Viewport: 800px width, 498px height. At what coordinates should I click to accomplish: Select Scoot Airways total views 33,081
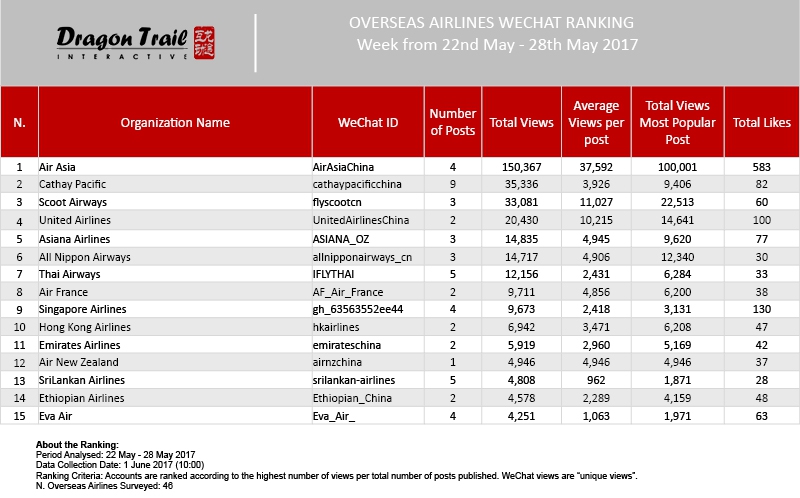521,202
